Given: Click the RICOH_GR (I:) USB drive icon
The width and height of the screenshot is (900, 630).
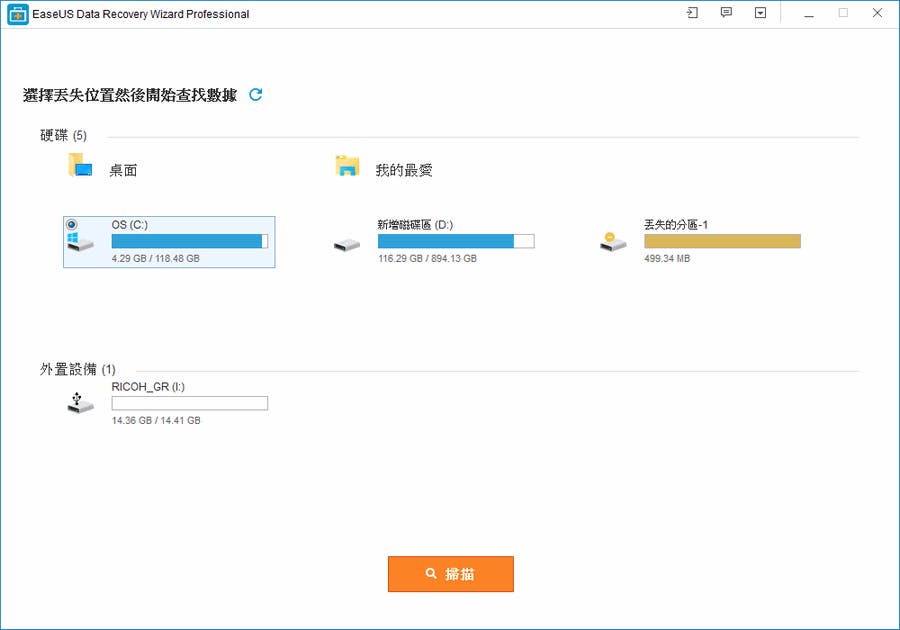Looking at the screenshot, I should (x=80, y=403).
